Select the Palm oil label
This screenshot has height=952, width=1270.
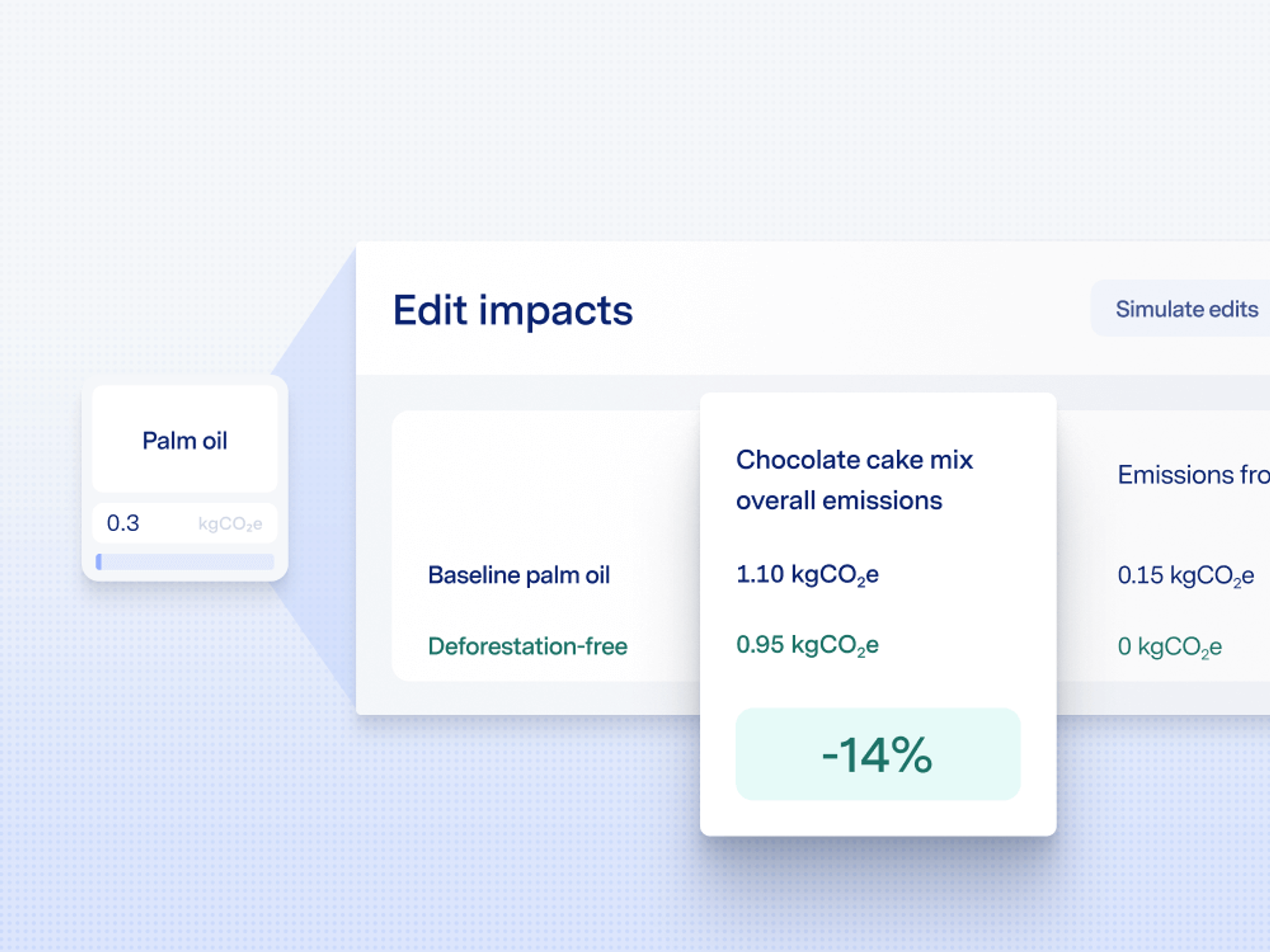coord(184,440)
